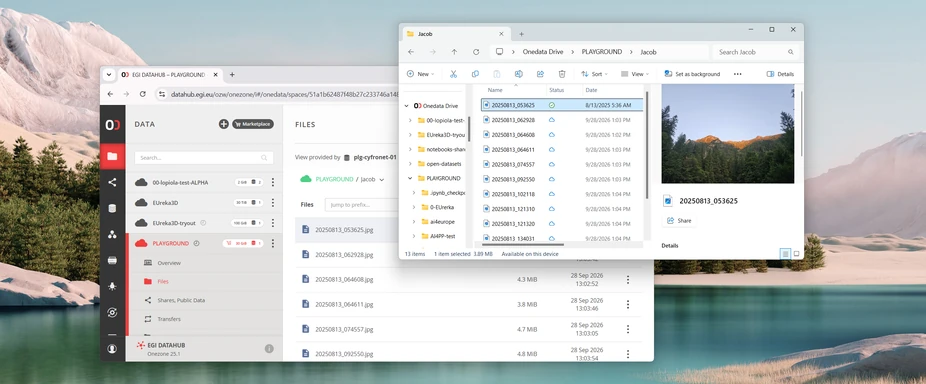Click Set as background in File Explorer

tap(692, 74)
